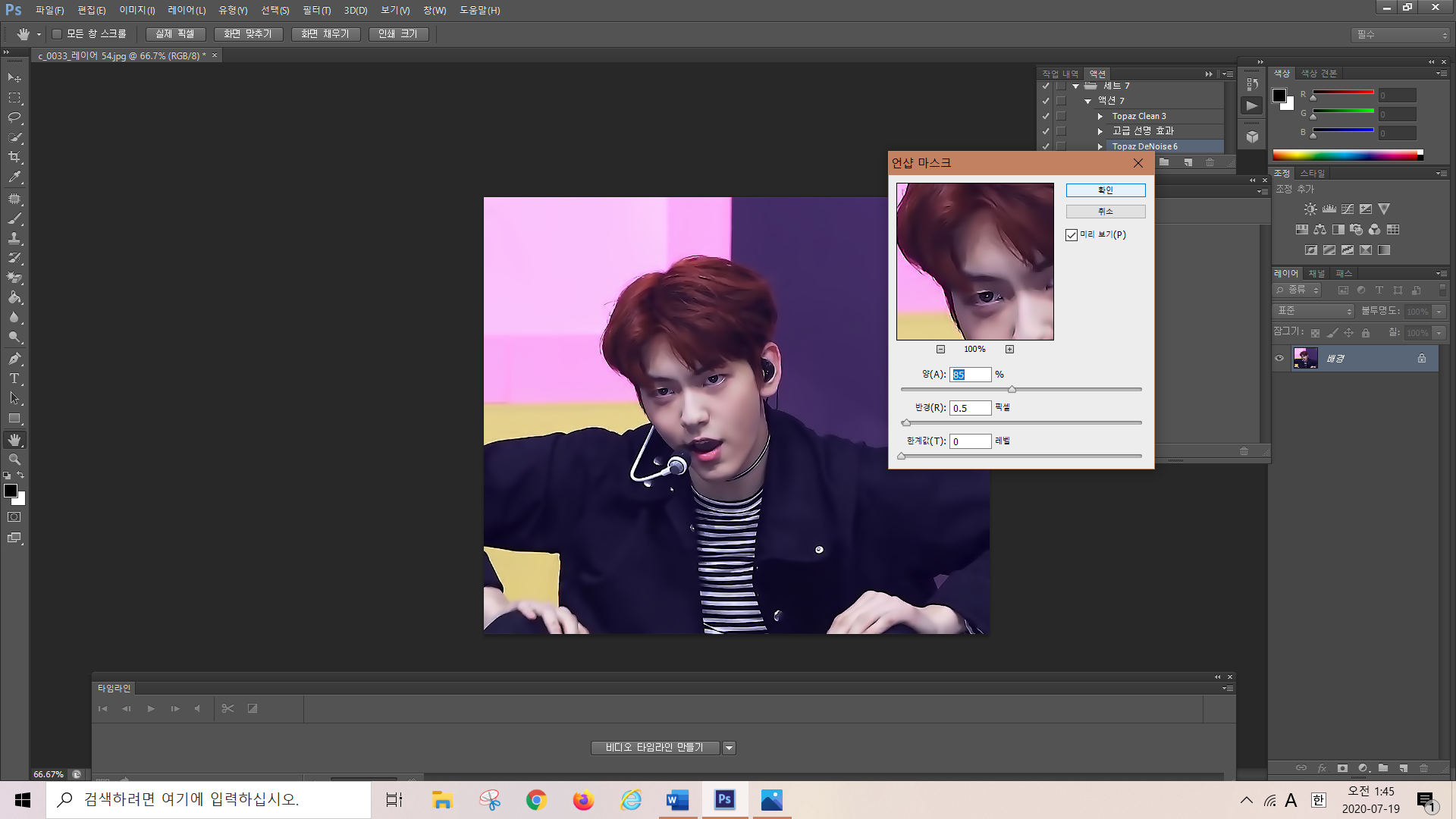Select the Zoom tool in toolbox
Screen dimensions: 1456x819
pyautogui.click(x=14, y=460)
